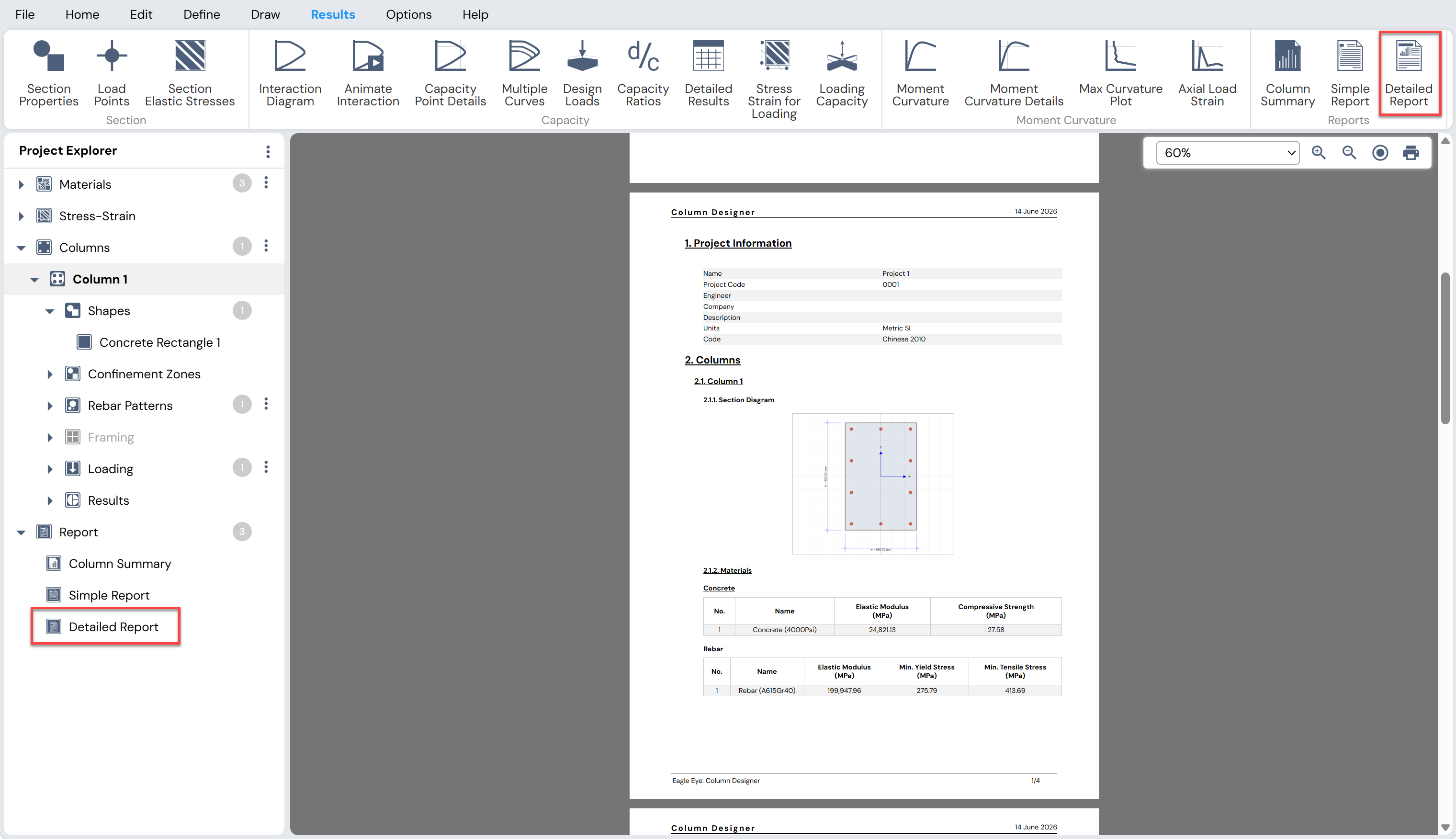The image size is (1456, 839).
Task: Show Stress Strain for Loading
Action: (x=774, y=79)
